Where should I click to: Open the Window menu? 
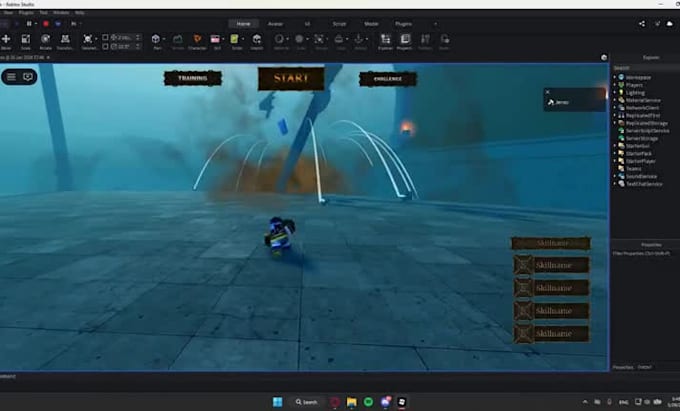61,13
